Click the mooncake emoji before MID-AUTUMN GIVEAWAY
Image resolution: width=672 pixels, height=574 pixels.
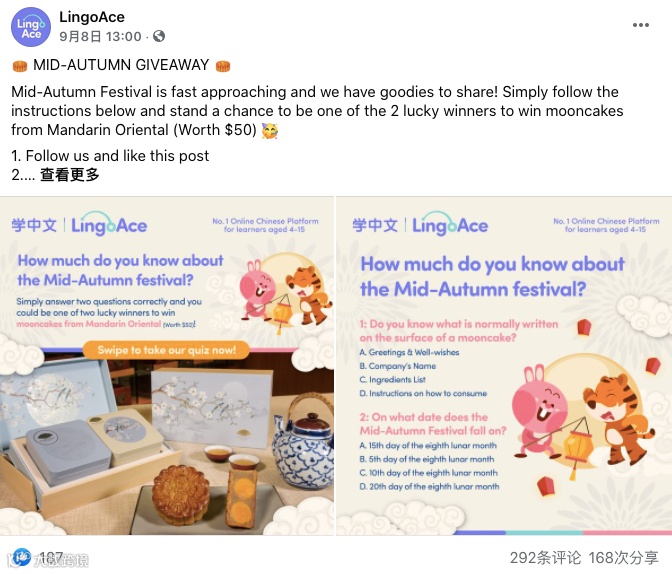[20, 66]
